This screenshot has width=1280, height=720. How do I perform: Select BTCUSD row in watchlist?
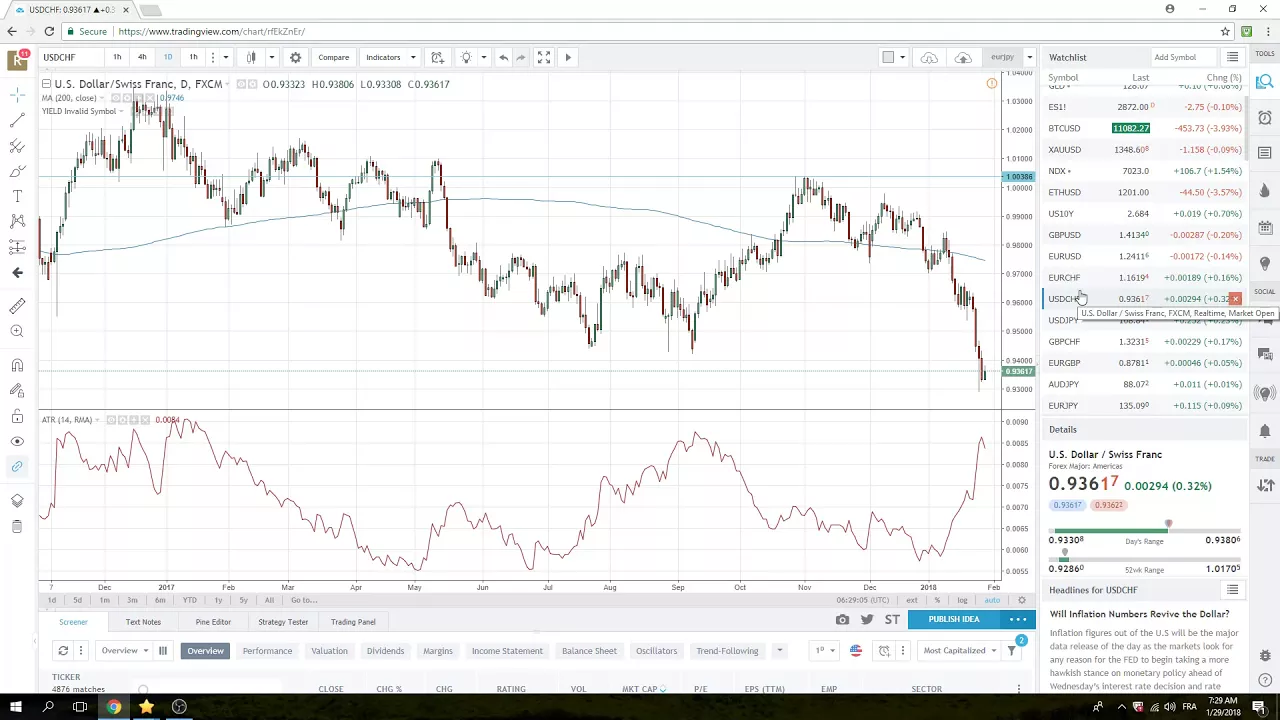click(x=1144, y=128)
